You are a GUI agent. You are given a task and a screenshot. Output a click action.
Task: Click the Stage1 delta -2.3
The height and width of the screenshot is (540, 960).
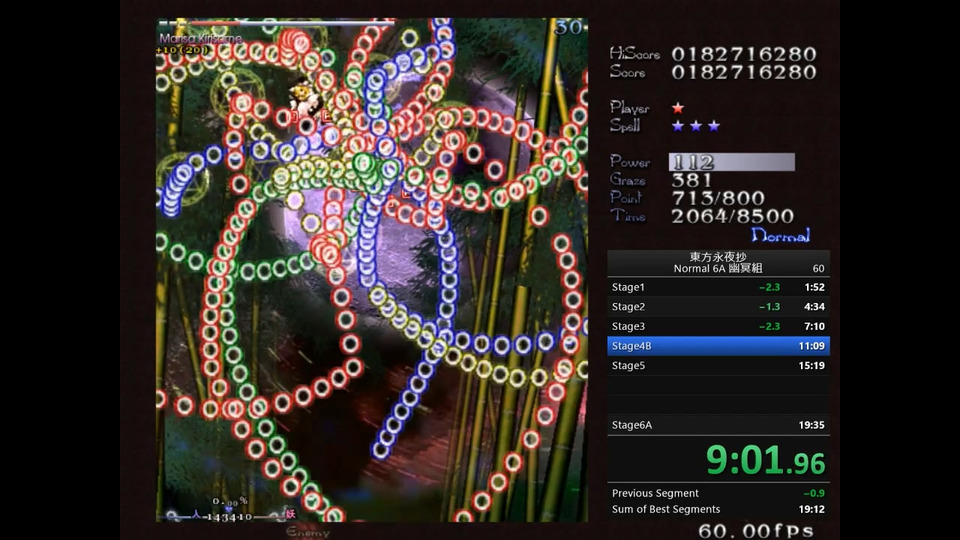point(770,287)
